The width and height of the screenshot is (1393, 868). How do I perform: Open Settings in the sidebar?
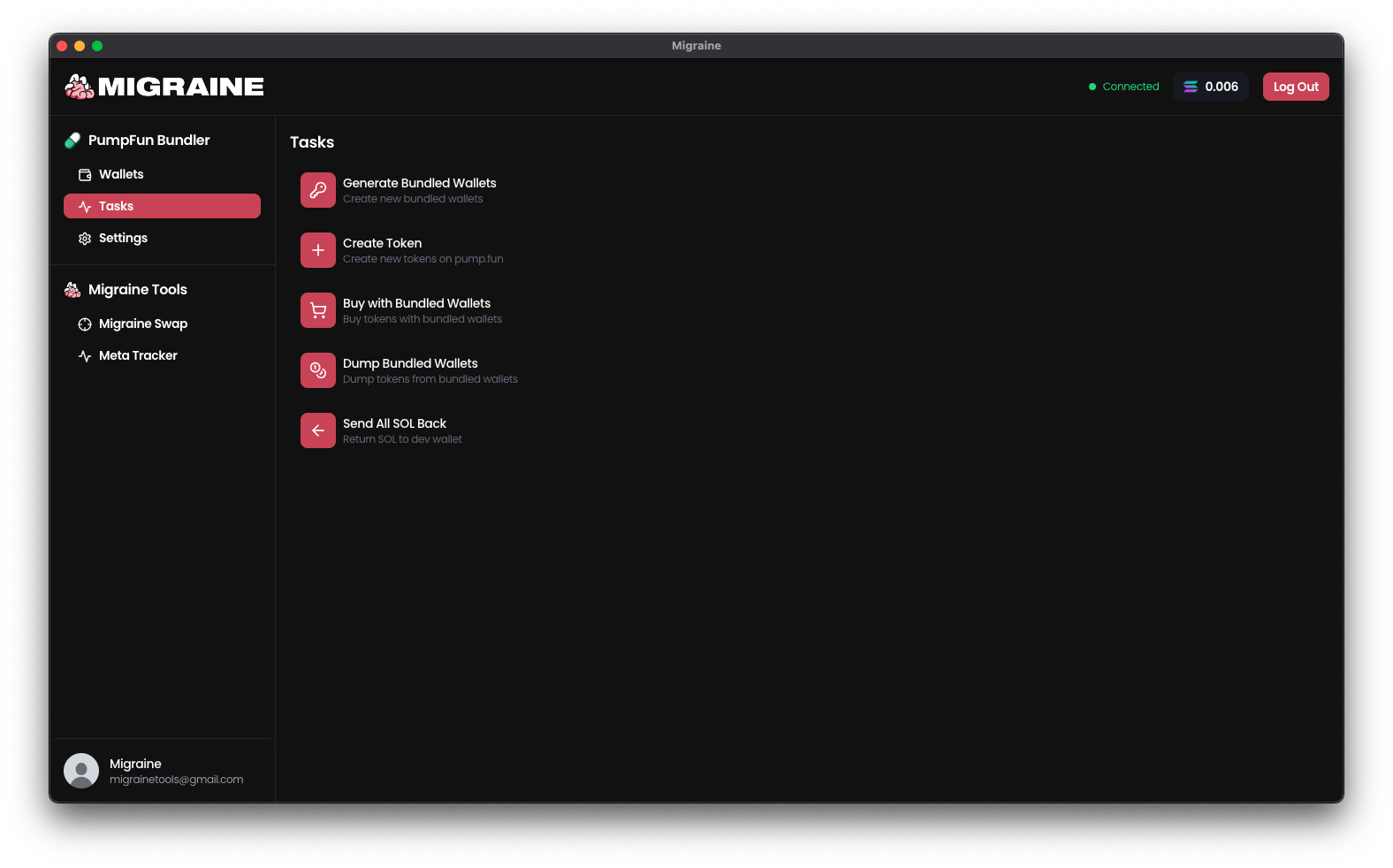tap(123, 238)
